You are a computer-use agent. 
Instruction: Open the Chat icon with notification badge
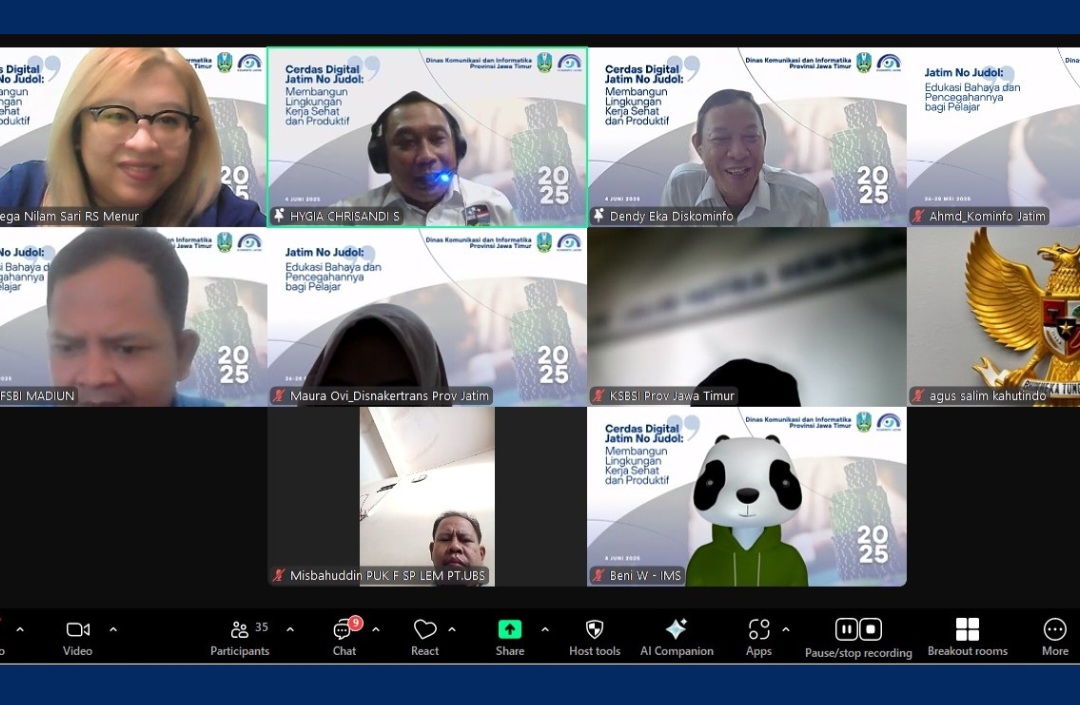[343, 630]
